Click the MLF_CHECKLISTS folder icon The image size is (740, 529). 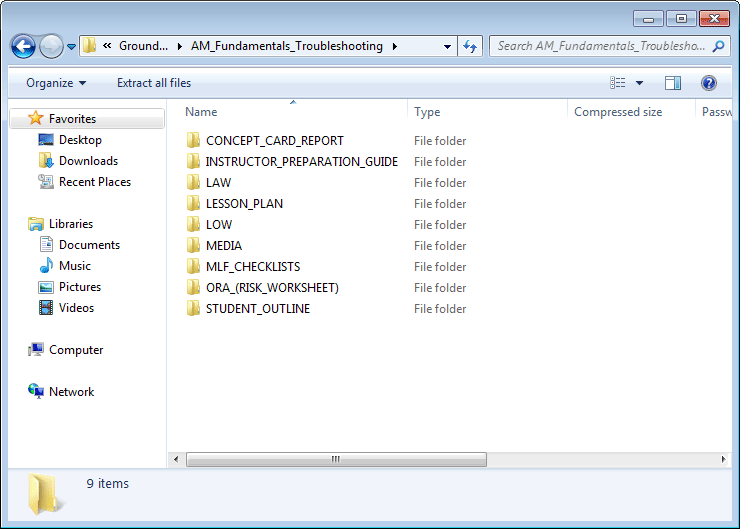tap(193, 266)
